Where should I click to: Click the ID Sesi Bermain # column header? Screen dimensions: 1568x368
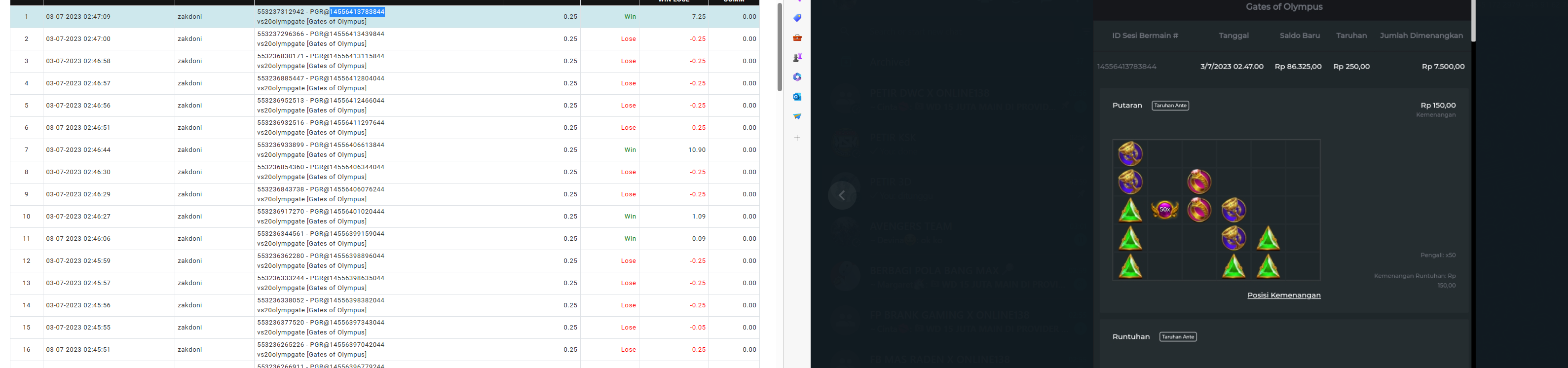1145,36
